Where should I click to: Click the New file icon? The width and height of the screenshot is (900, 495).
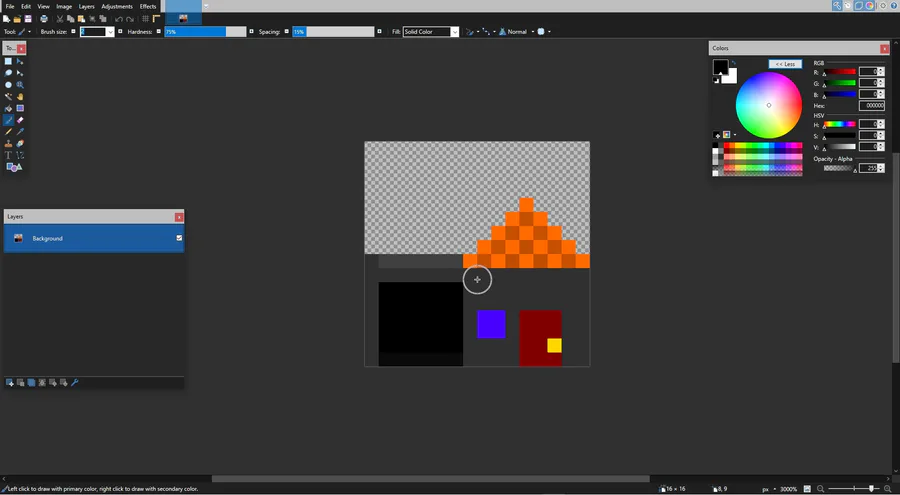[x=6, y=19]
